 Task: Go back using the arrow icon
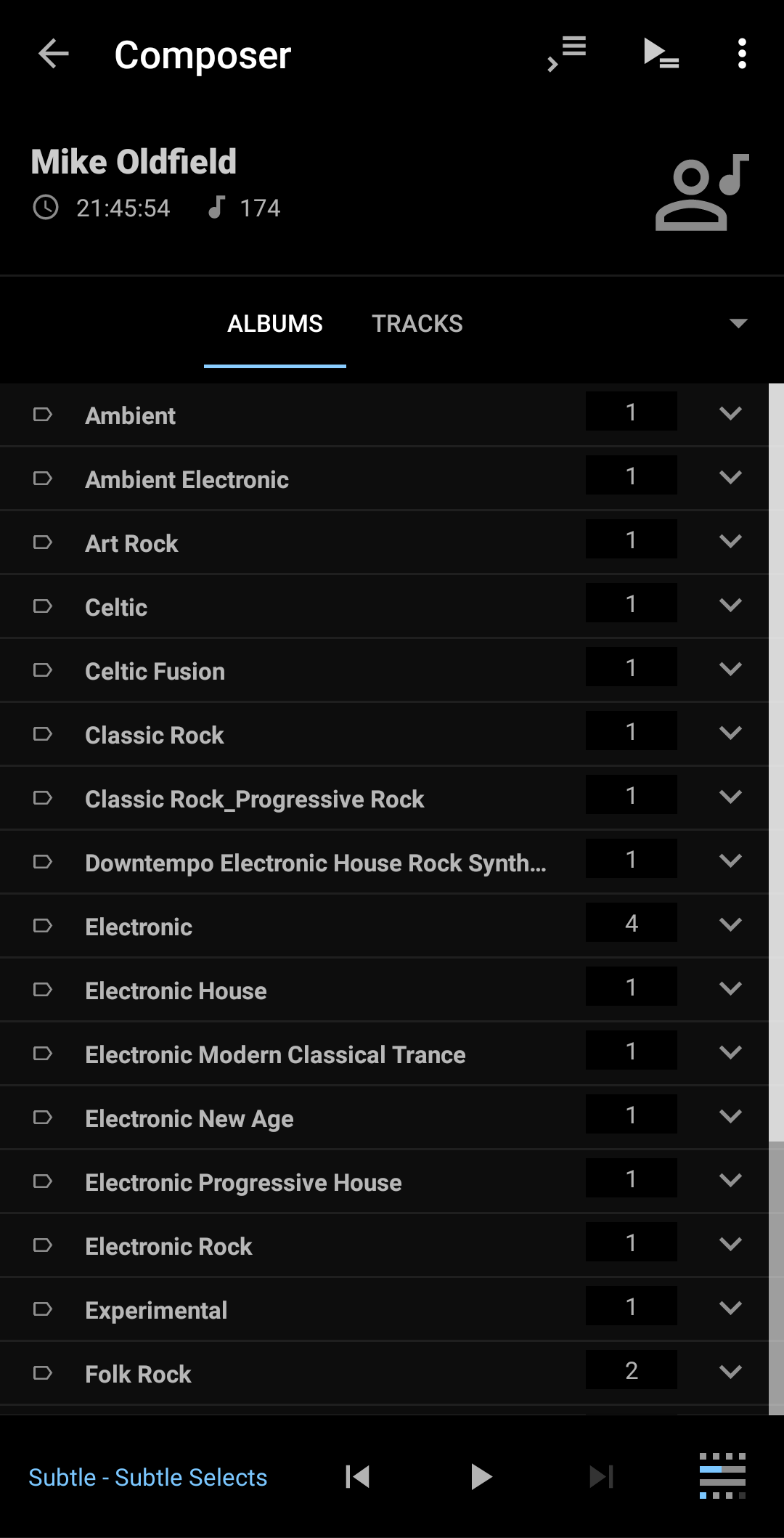[x=54, y=54]
